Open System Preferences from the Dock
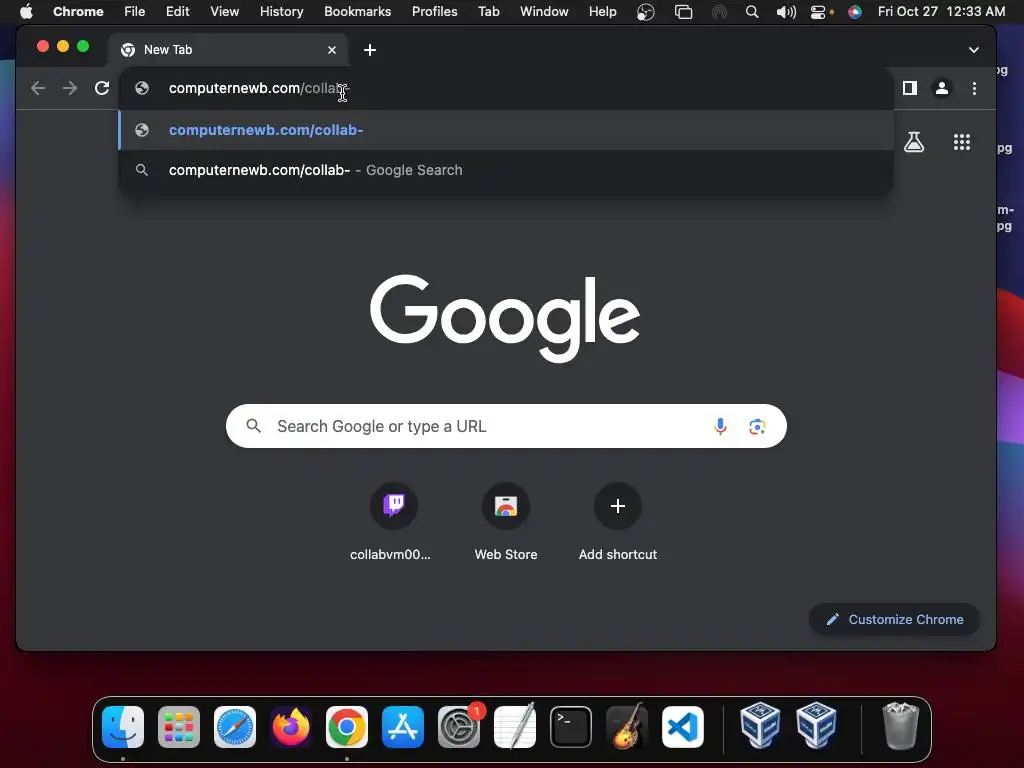 tap(459, 727)
